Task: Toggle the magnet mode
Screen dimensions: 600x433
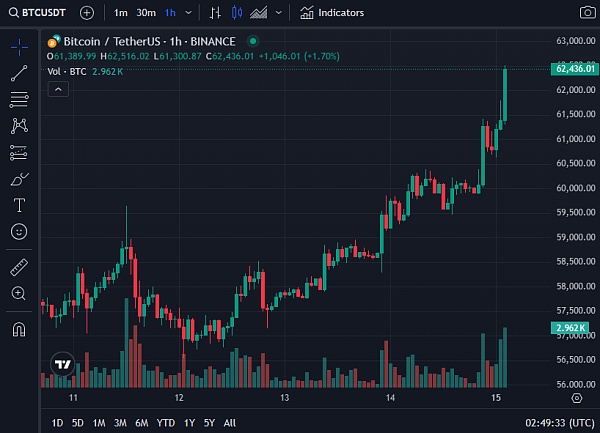Action: point(19,329)
